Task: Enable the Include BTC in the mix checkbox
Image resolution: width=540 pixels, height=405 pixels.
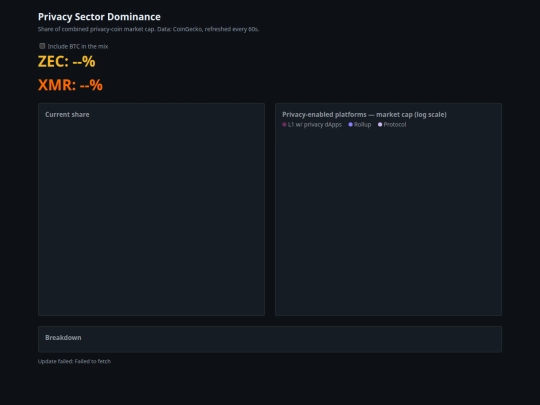Action: click(x=42, y=46)
